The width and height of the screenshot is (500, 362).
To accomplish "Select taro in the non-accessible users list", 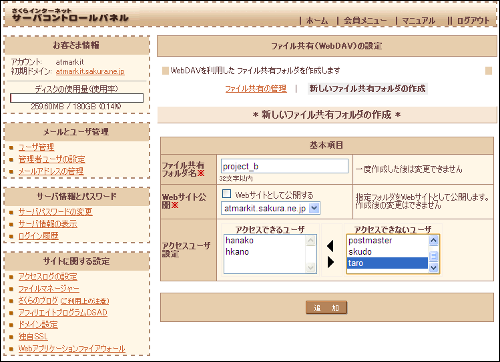I will [387, 263].
